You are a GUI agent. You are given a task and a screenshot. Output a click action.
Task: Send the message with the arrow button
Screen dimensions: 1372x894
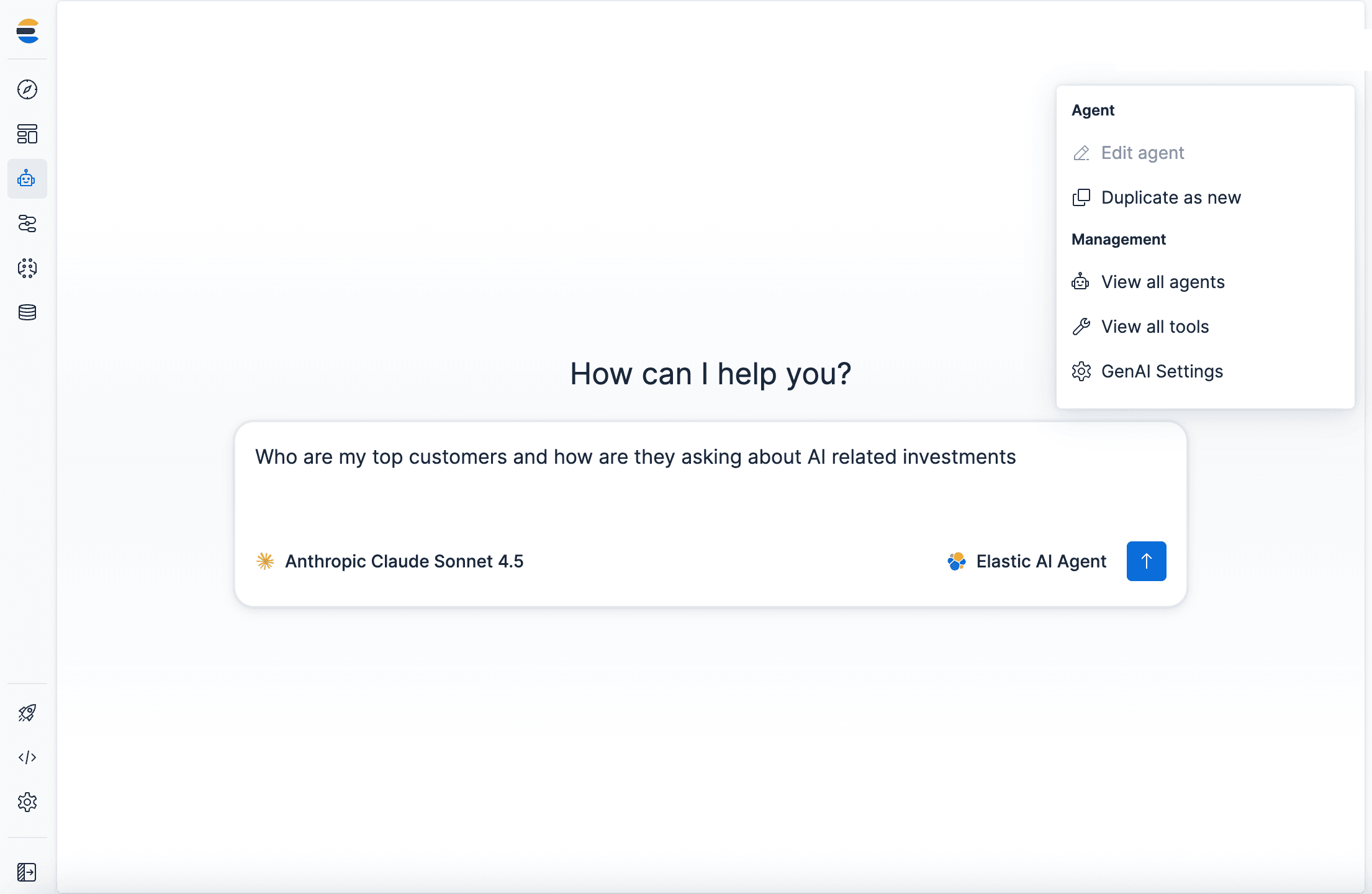tap(1146, 561)
